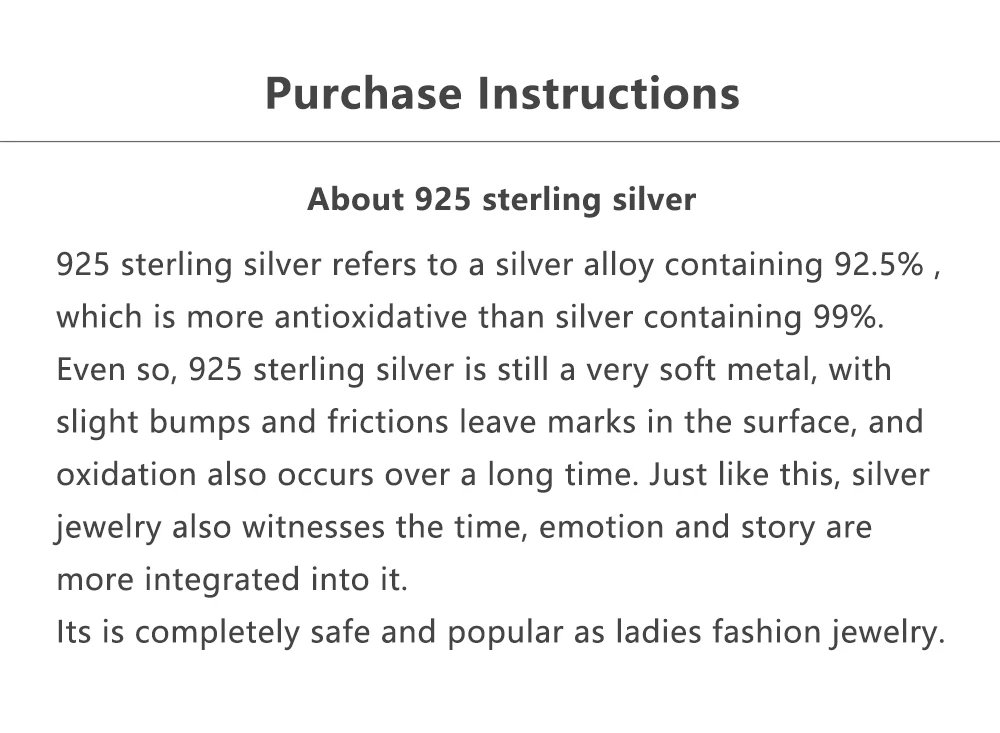
Task: Click the line 'more integrated into it.'
Action: [232, 580]
